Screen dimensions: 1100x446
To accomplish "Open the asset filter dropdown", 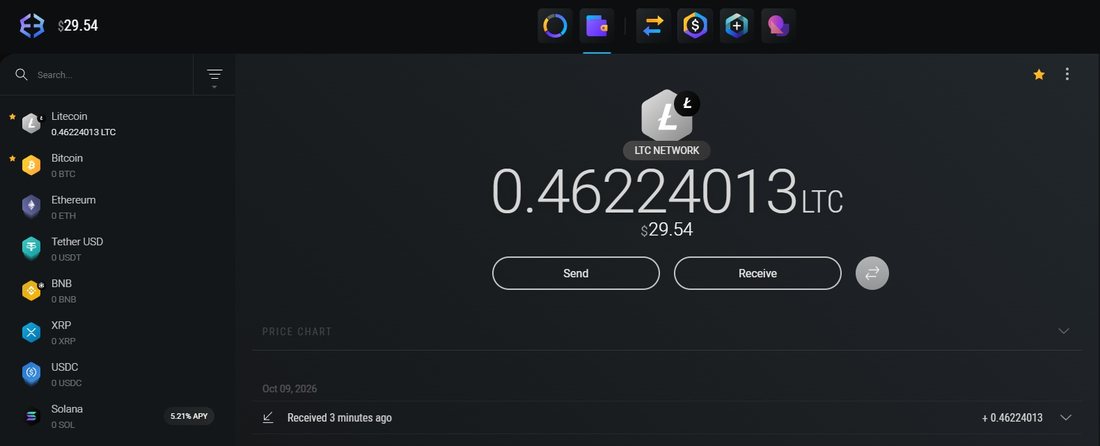I will pos(215,77).
